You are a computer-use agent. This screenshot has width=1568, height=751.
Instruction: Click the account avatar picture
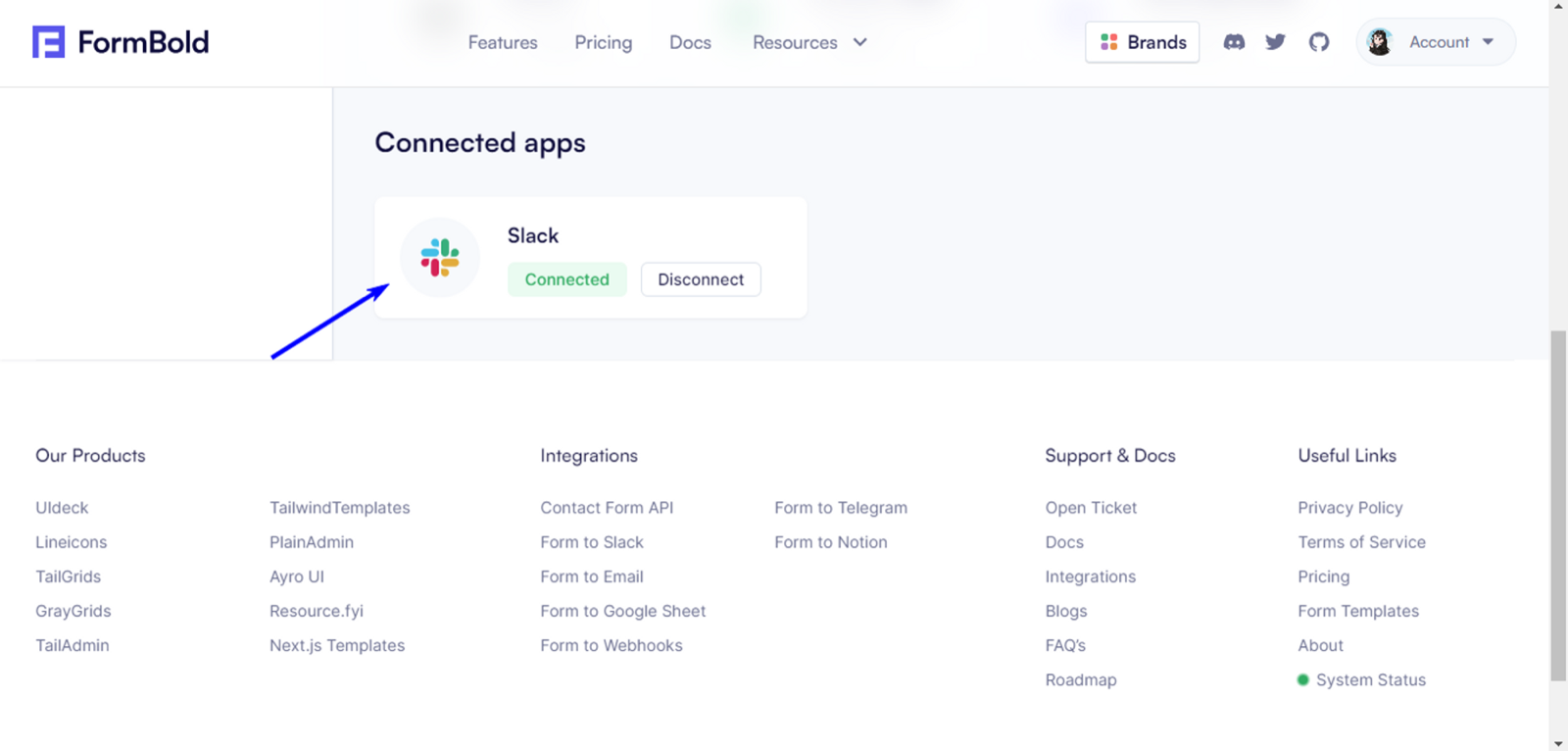(x=1380, y=42)
